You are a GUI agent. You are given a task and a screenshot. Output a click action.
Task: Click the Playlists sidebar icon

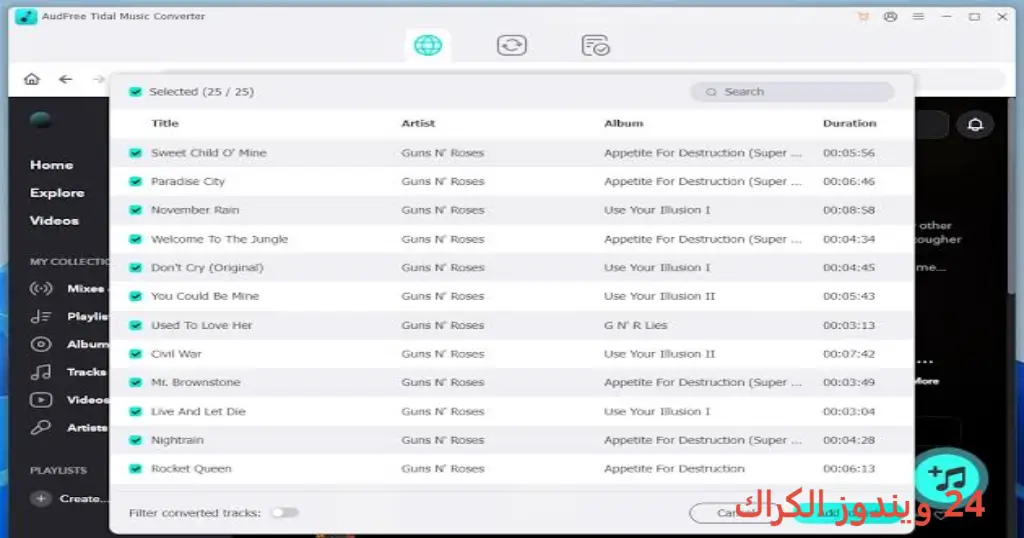pos(40,317)
